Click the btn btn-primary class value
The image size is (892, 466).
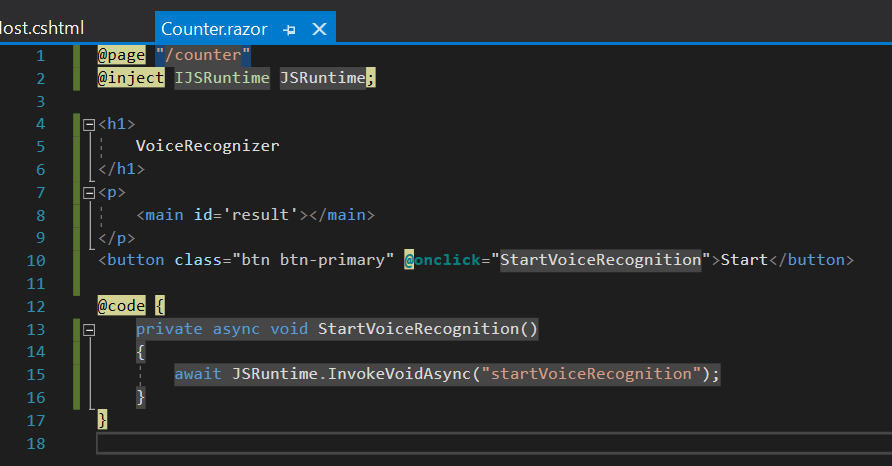(x=313, y=260)
